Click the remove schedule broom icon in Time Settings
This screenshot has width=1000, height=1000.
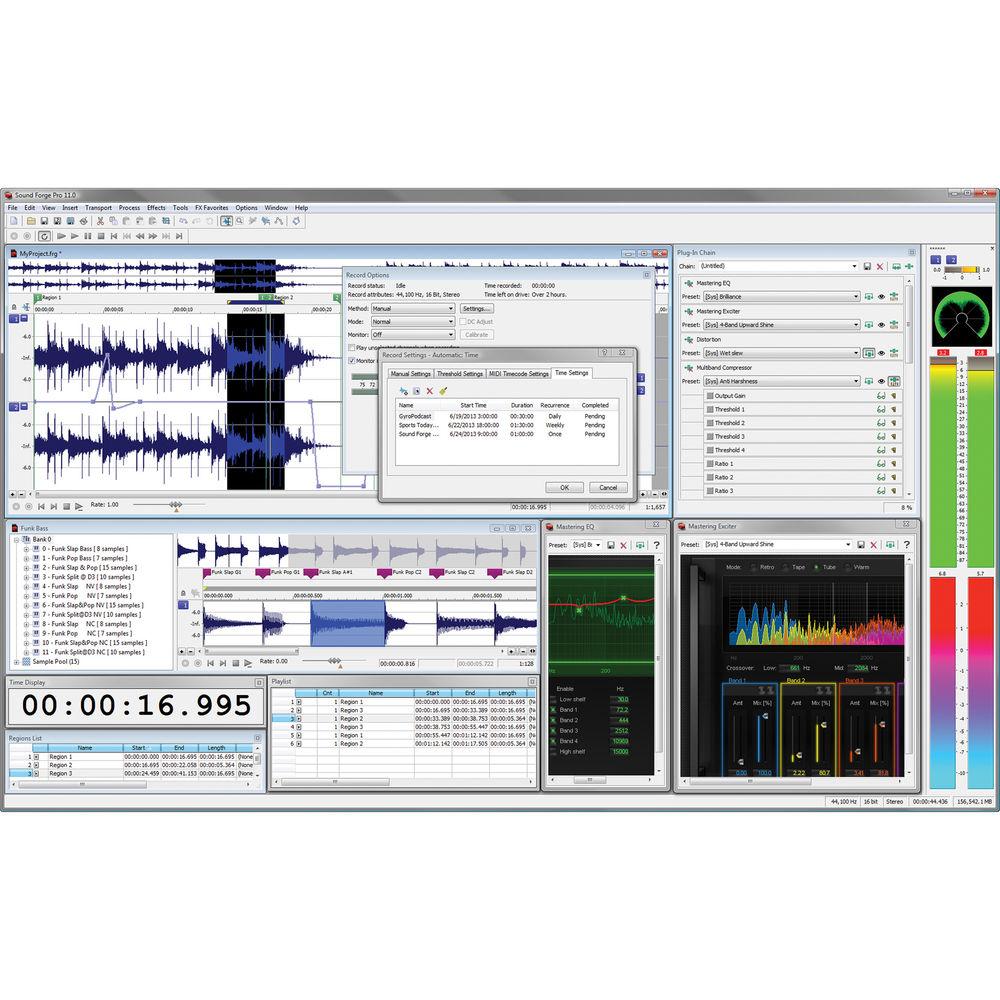[442, 391]
